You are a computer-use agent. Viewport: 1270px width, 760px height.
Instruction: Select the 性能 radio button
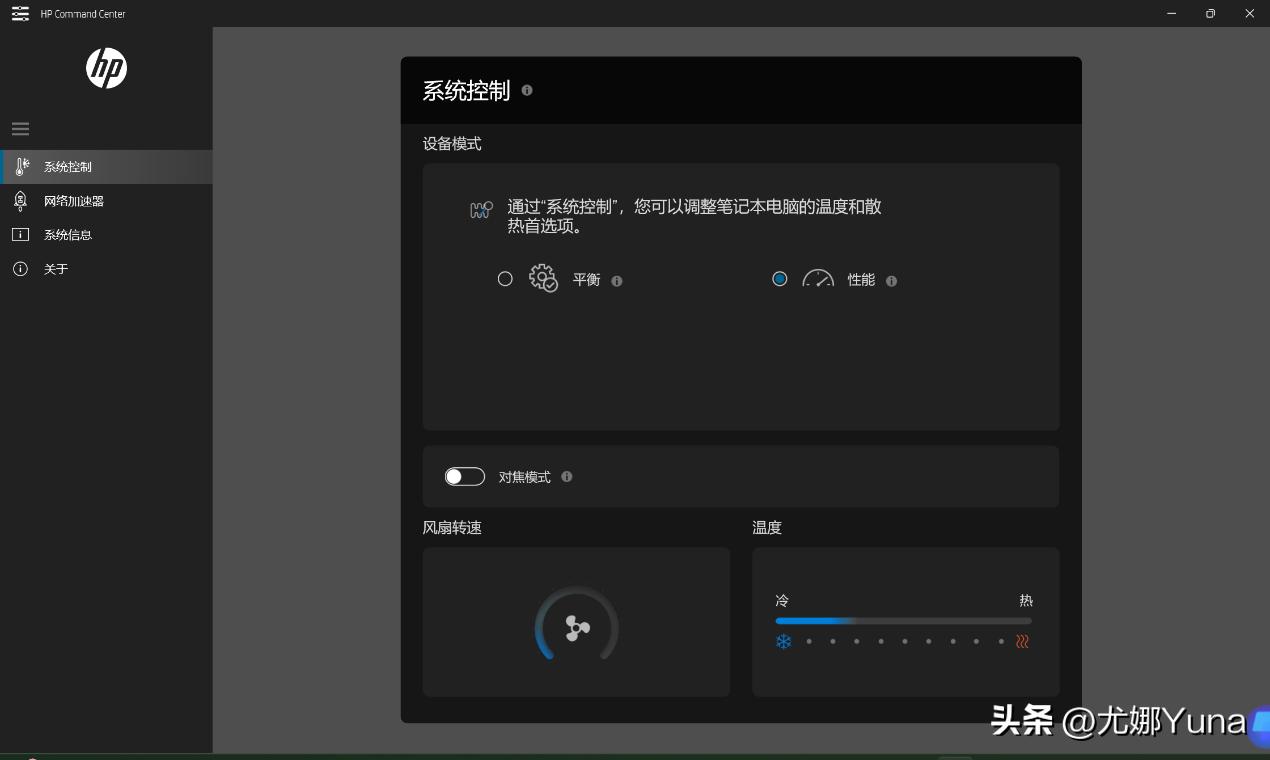779,279
